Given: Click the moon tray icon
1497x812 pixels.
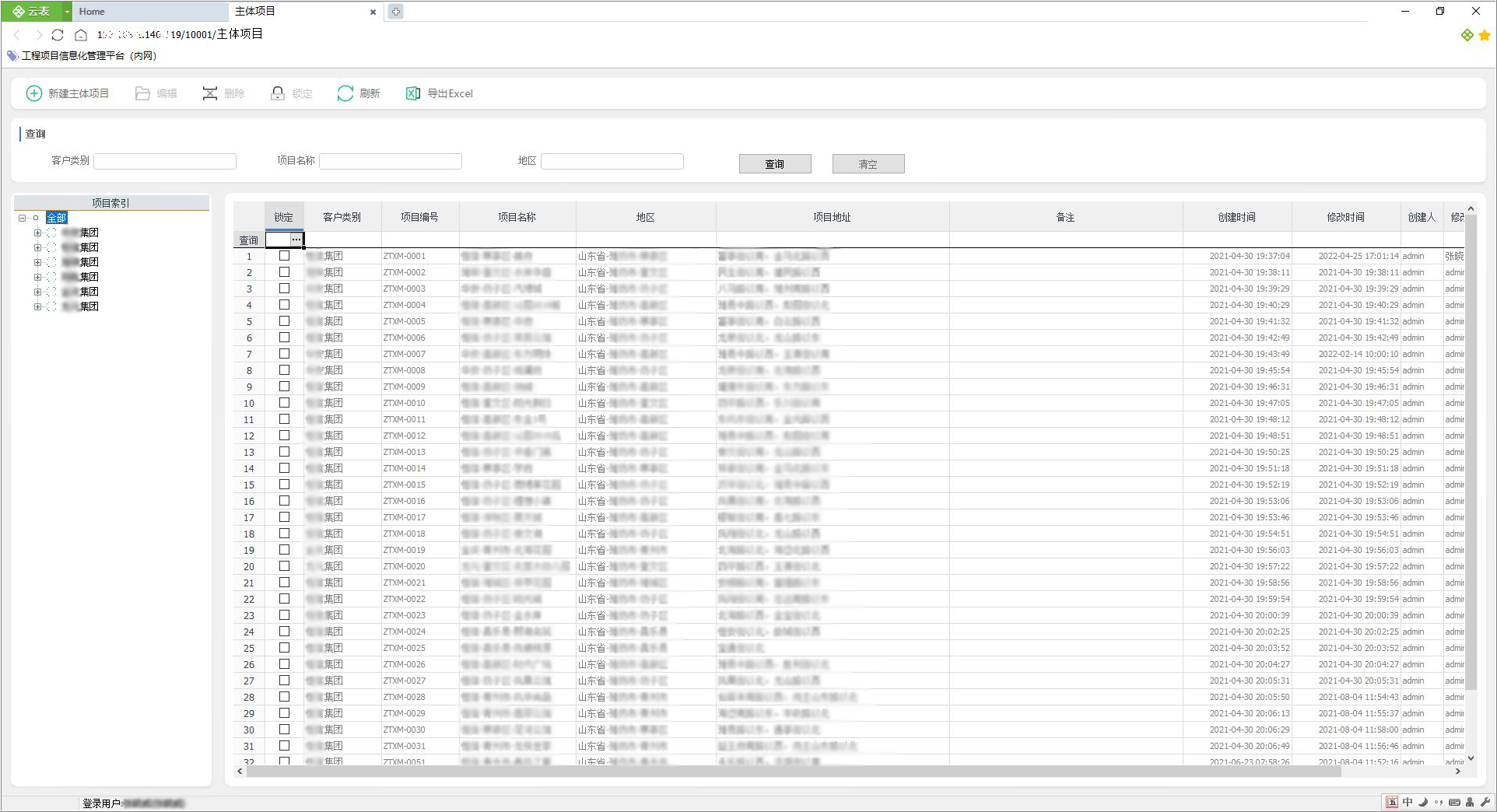Looking at the screenshot, I should (1423, 802).
